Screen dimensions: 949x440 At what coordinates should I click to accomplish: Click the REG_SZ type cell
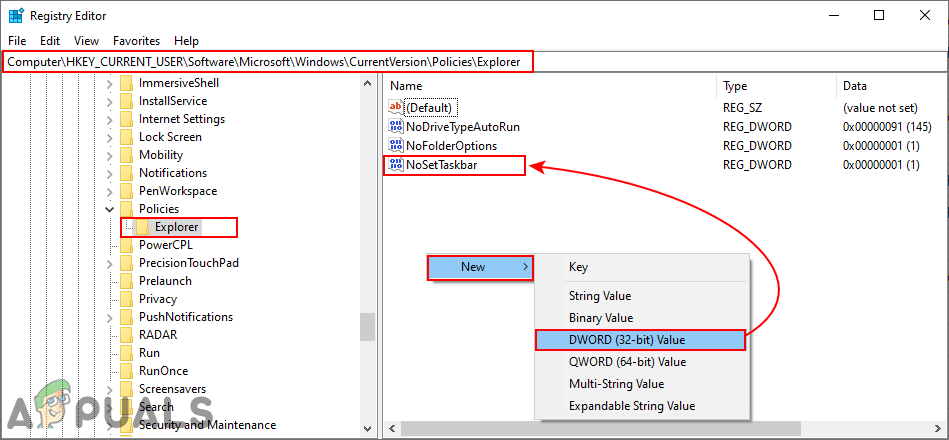742,108
